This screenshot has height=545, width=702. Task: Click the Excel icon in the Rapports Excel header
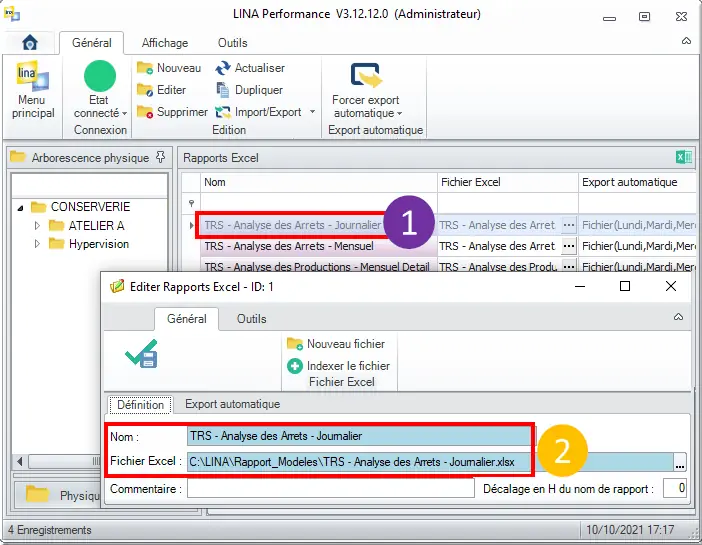684,157
